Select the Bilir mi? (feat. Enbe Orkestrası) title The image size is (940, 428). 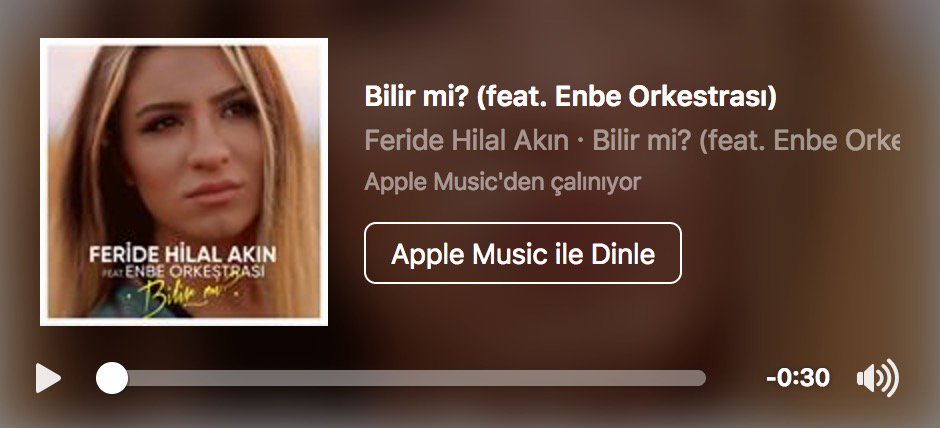(x=570, y=98)
